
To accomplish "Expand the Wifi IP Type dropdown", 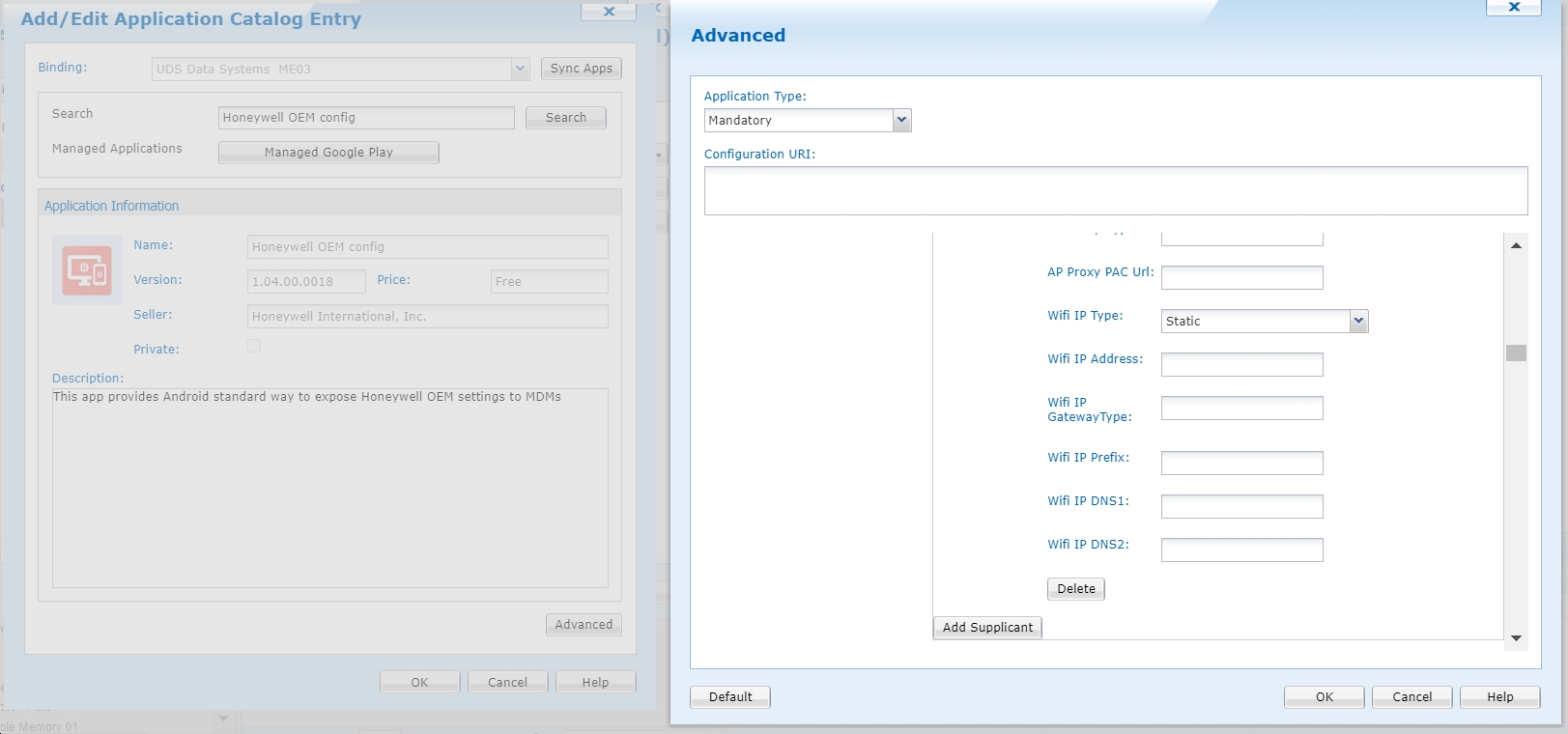I will pyautogui.click(x=1358, y=321).
